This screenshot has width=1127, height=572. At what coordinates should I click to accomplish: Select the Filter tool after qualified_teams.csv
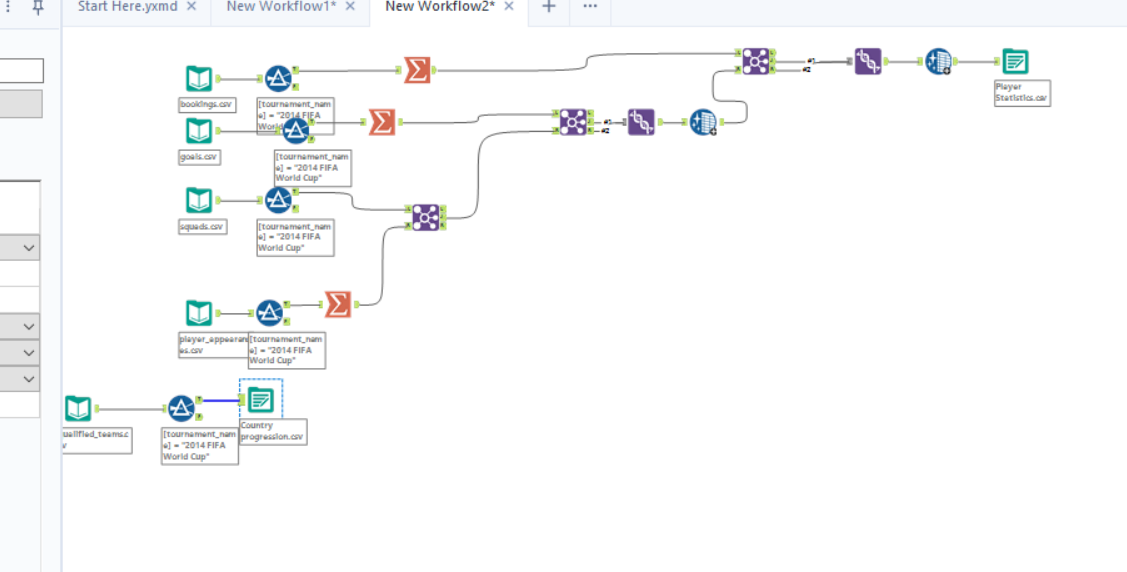pyautogui.click(x=182, y=409)
